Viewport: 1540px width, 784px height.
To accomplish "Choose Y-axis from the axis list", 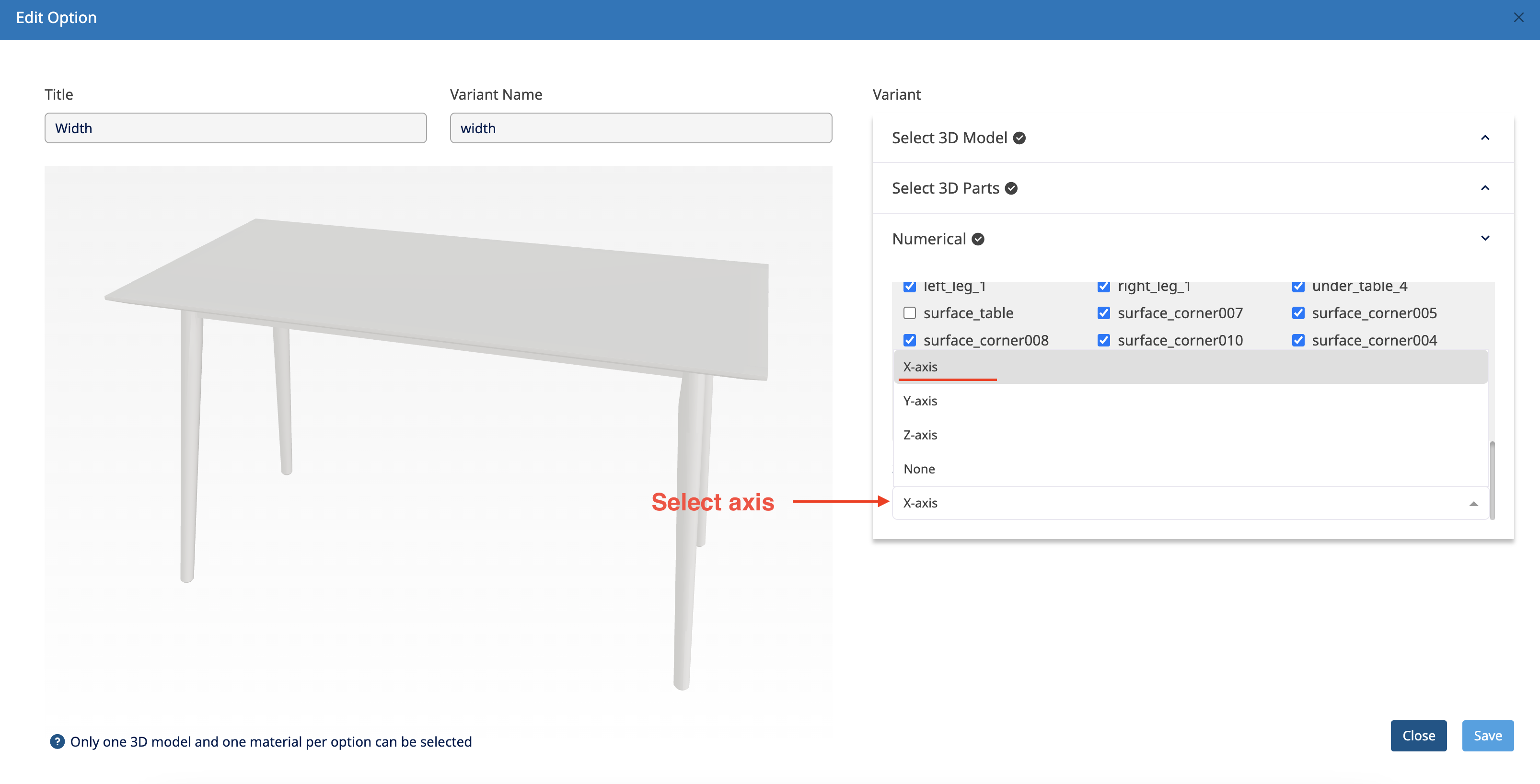I will pyautogui.click(x=920, y=401).
